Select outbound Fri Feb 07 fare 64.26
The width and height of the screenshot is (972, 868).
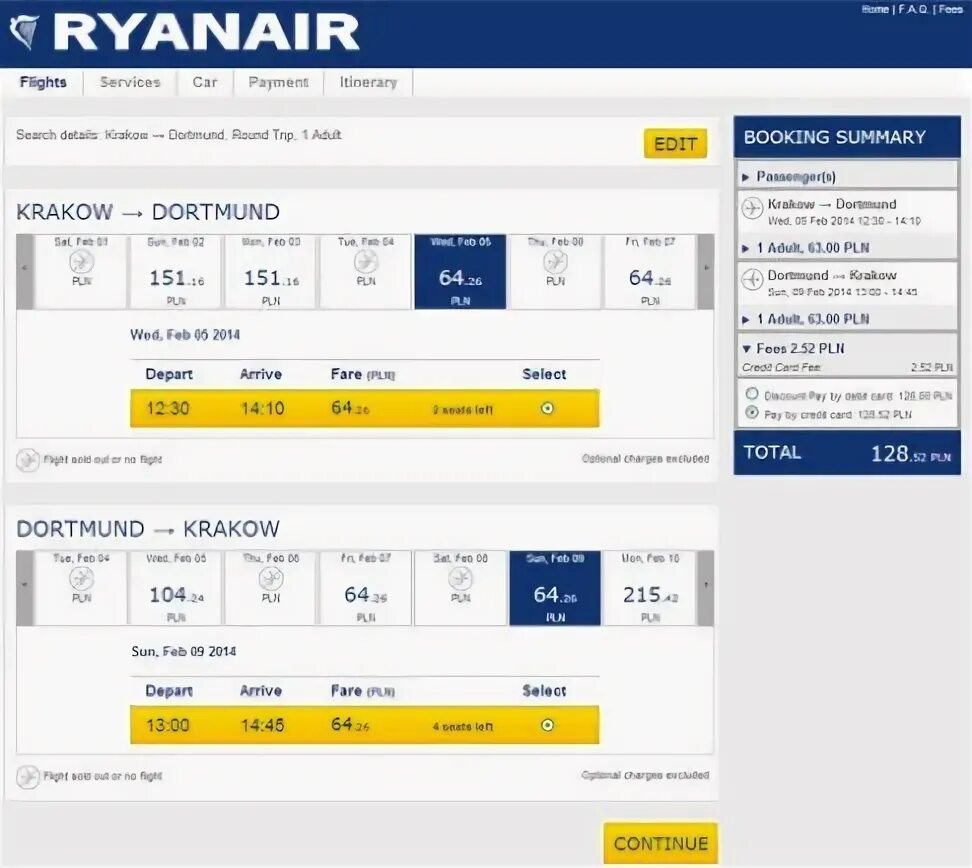tap(650, 272)
